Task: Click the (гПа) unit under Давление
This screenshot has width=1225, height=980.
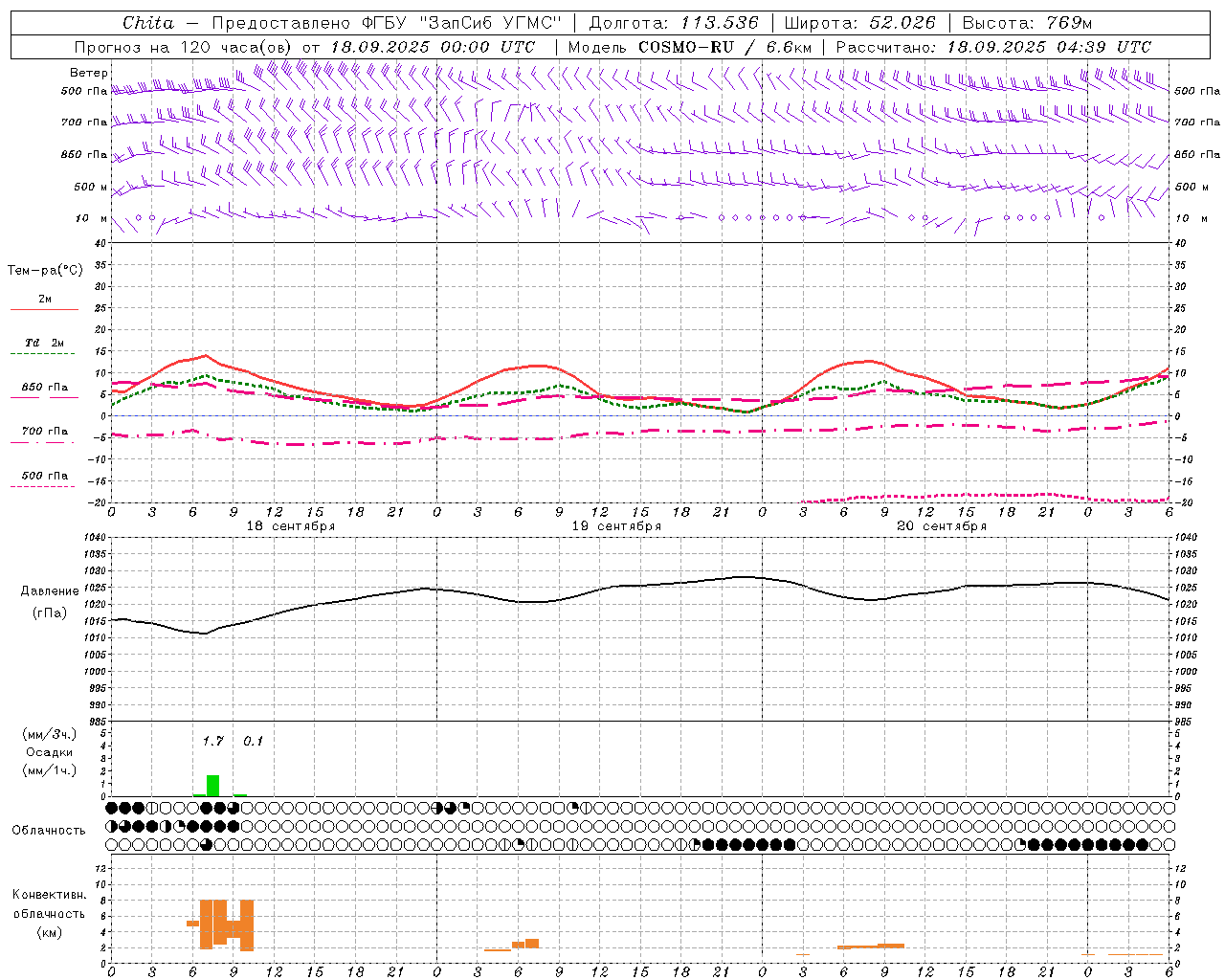Action: 50,613
